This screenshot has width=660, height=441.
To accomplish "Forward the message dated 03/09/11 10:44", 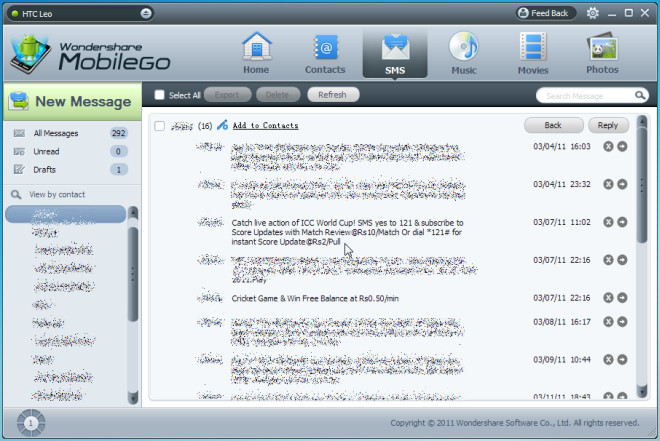I will coord(622,359).
